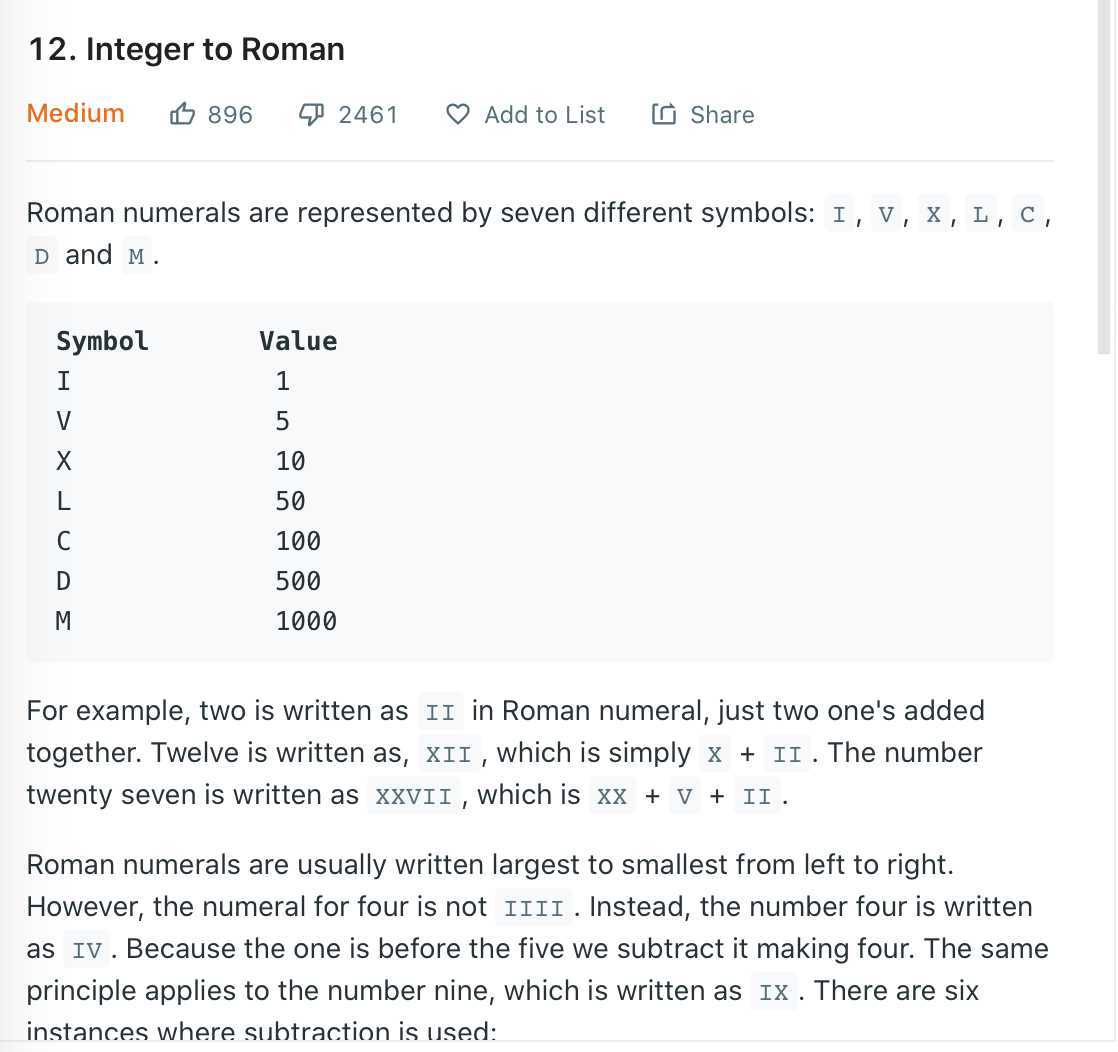Click the IIII inline code snippet
Image resolution: width=1118 pixels, height=1052 pixels.
tap(533, 908)
